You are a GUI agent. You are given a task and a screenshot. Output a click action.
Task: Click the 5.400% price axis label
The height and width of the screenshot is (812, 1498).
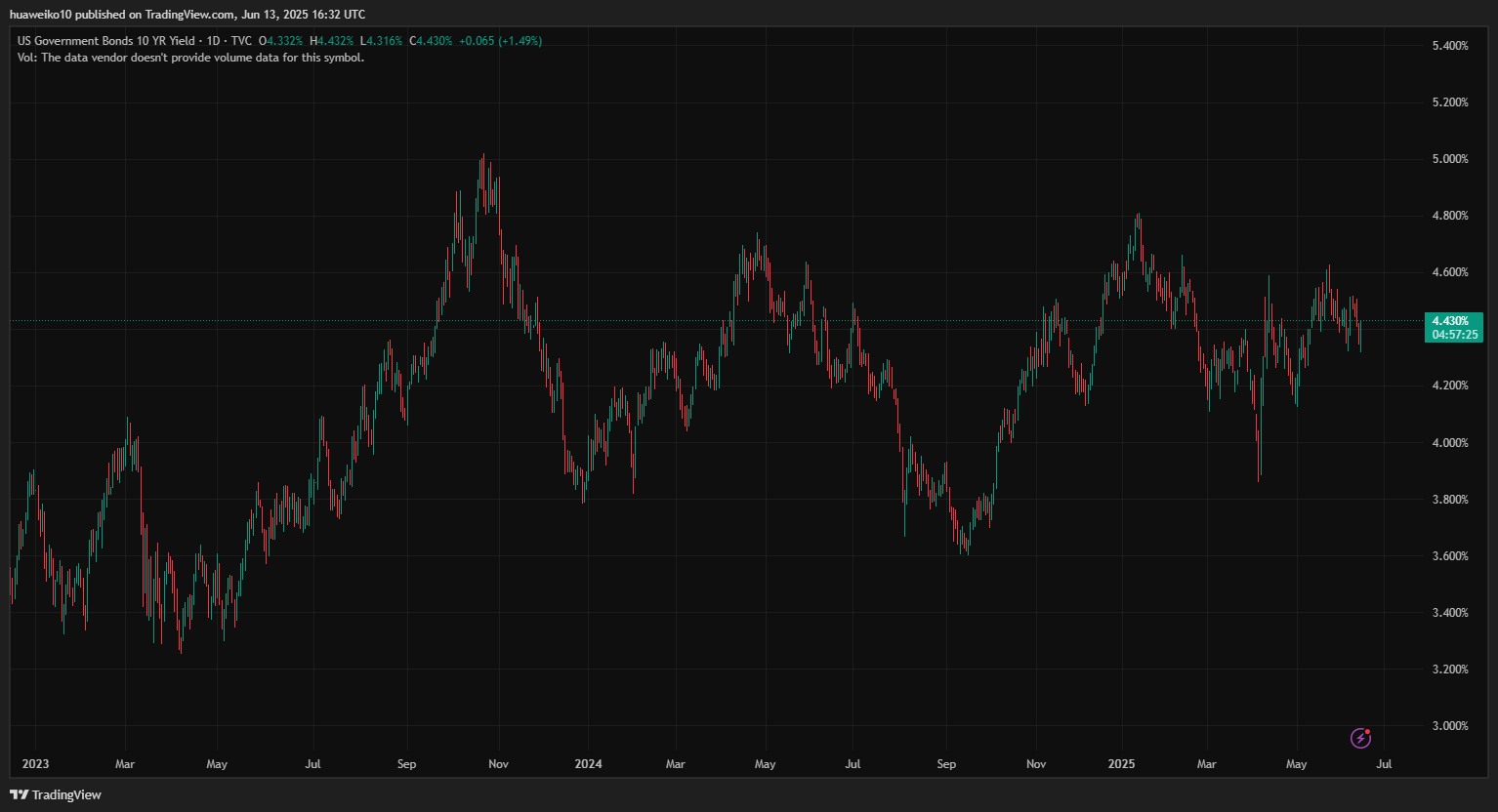click(1450, 46)
